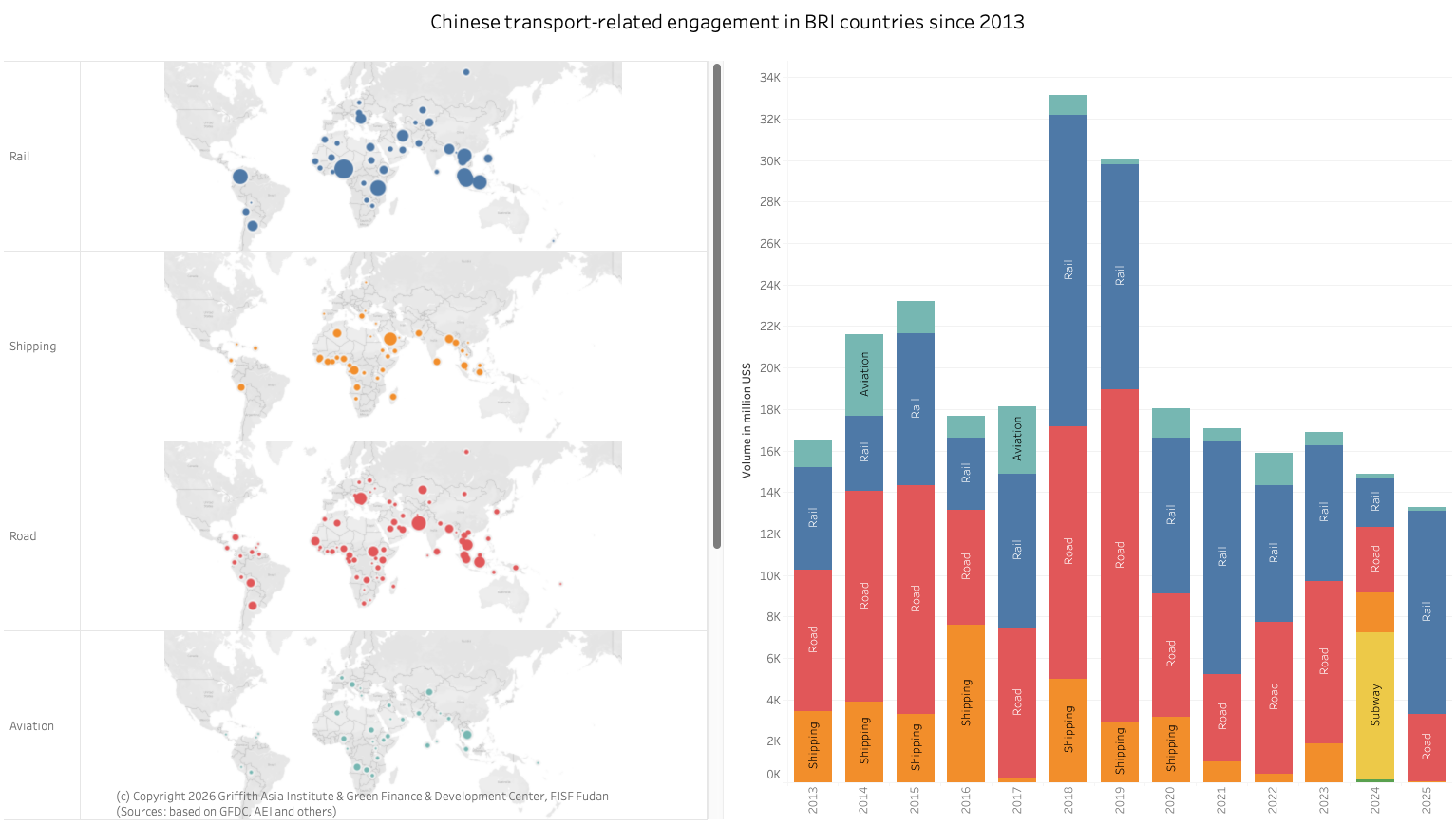This screenshot has height=825, width=1456.
Task: Click the Rail row label beside the maps
Action: [x=20, y=157]
